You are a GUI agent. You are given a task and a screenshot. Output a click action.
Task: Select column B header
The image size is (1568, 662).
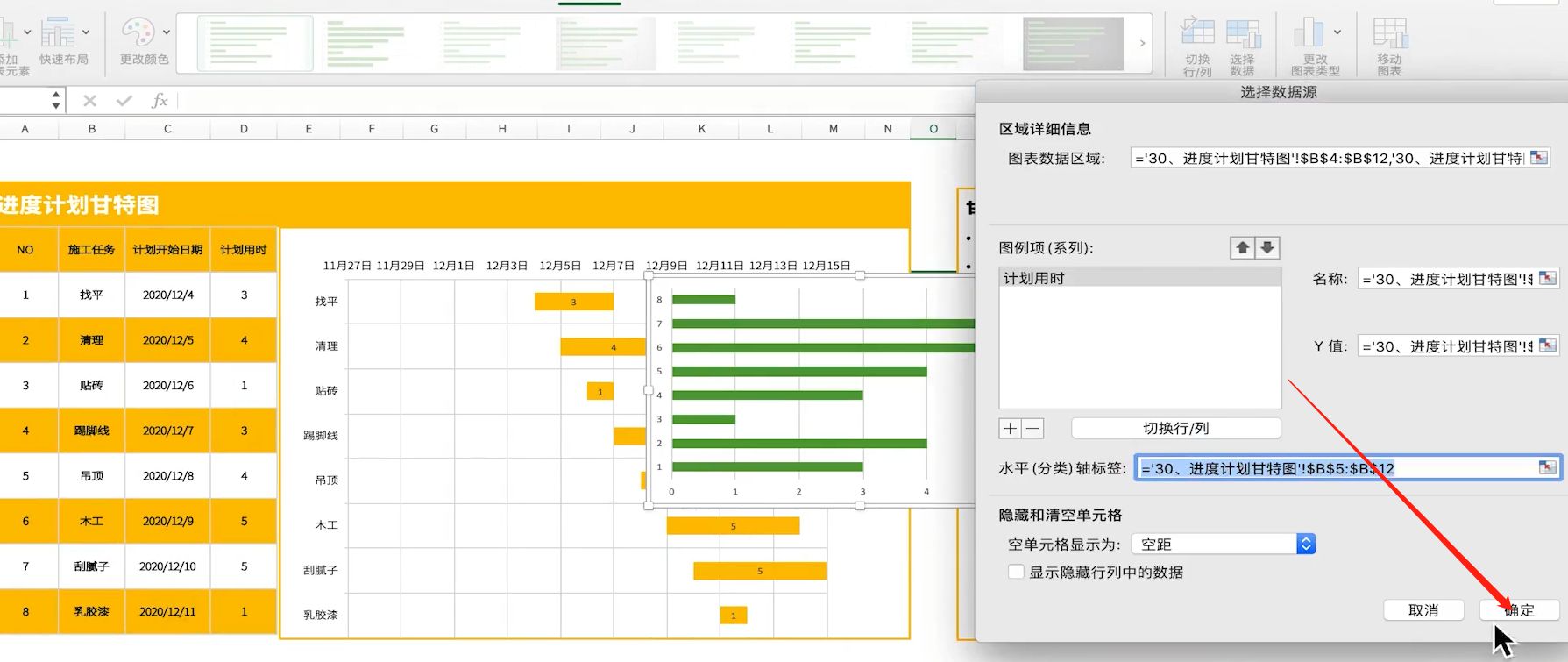[91, 129]
